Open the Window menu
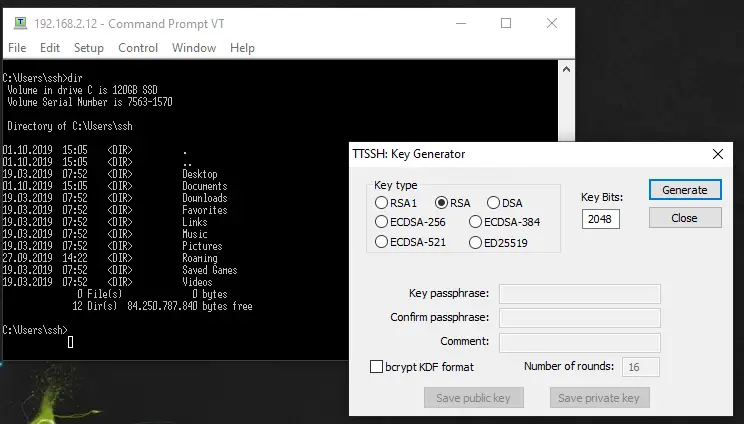 [194, 48]
